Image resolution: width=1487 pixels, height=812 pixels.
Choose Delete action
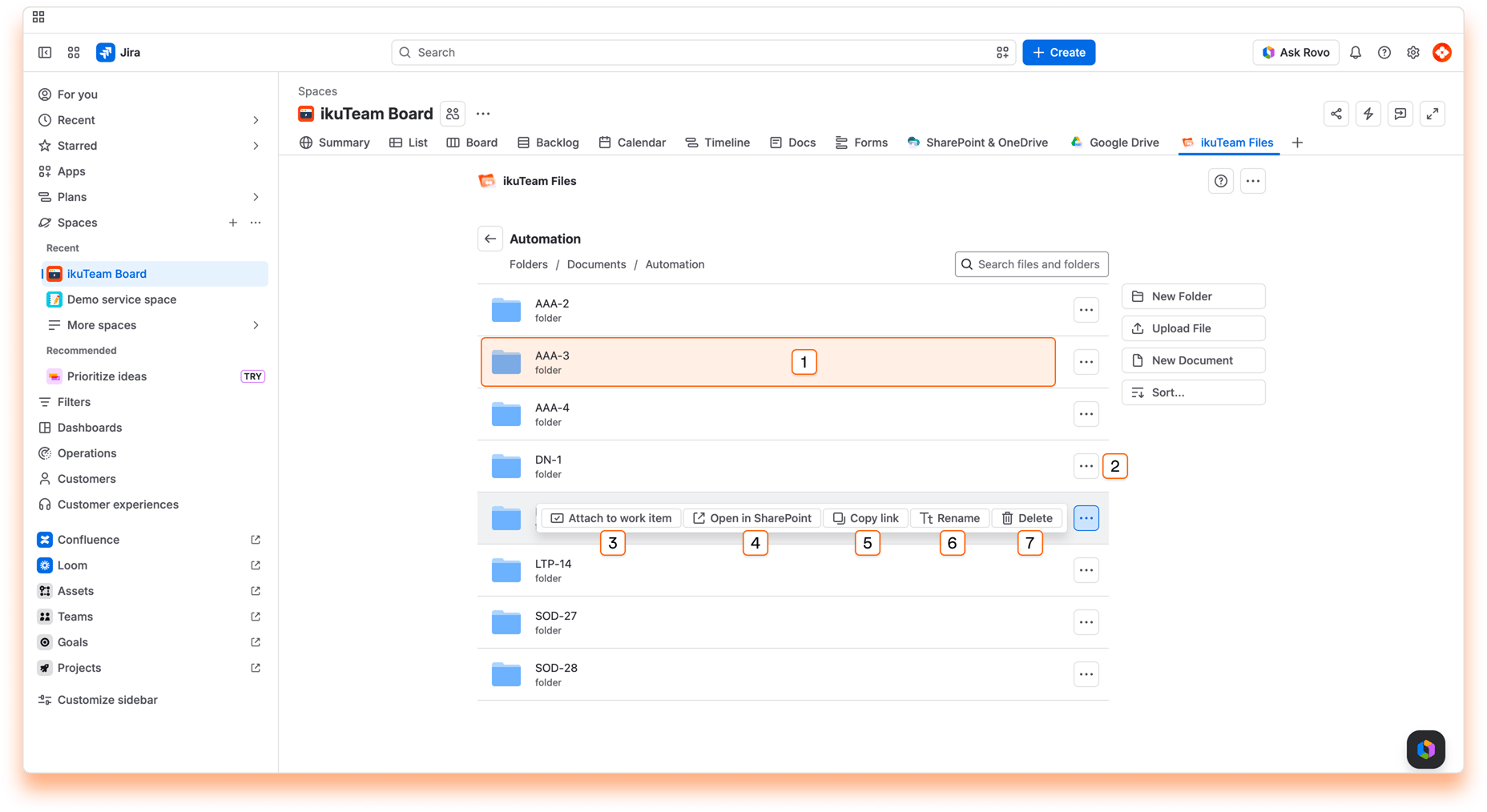[x=1027, y=518]
